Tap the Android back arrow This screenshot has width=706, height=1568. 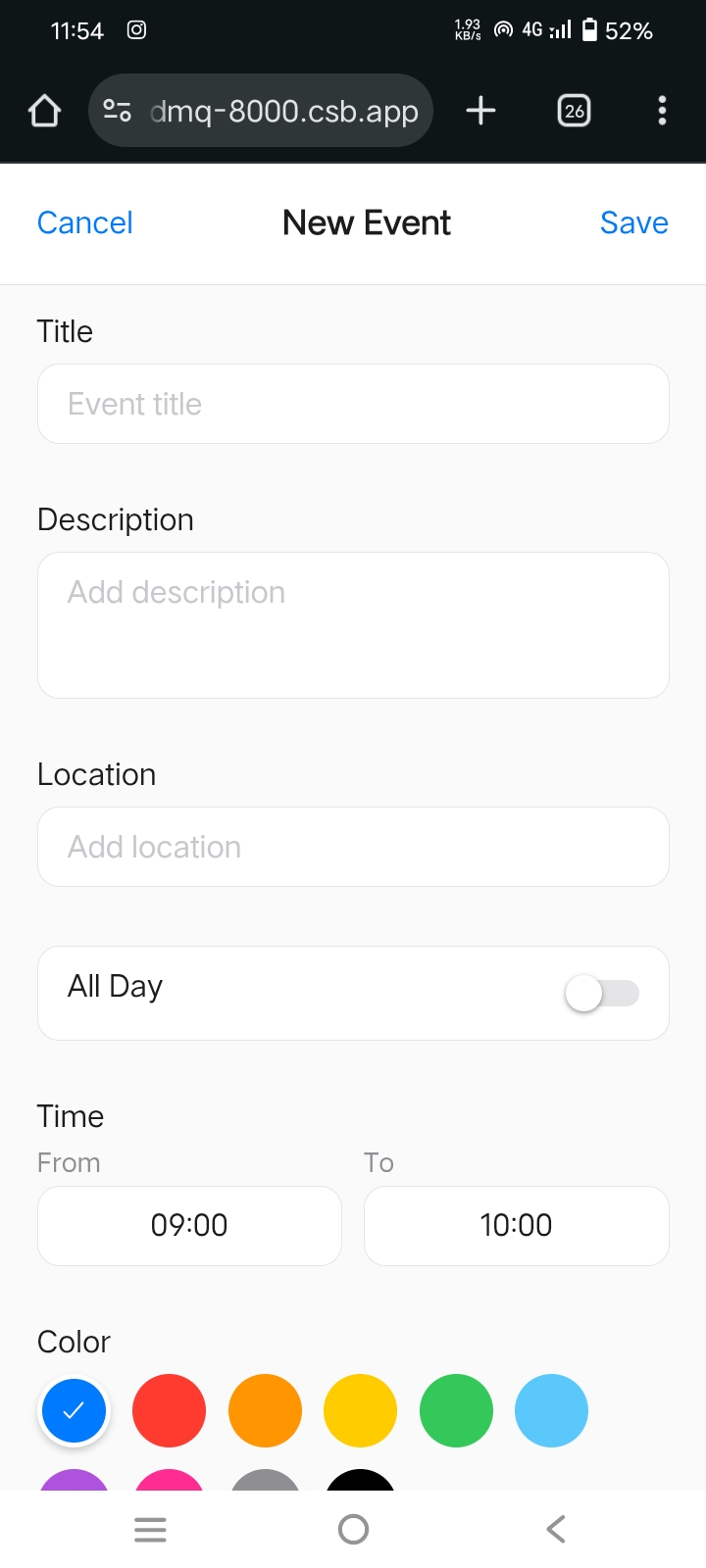[x=556, y=1529]
